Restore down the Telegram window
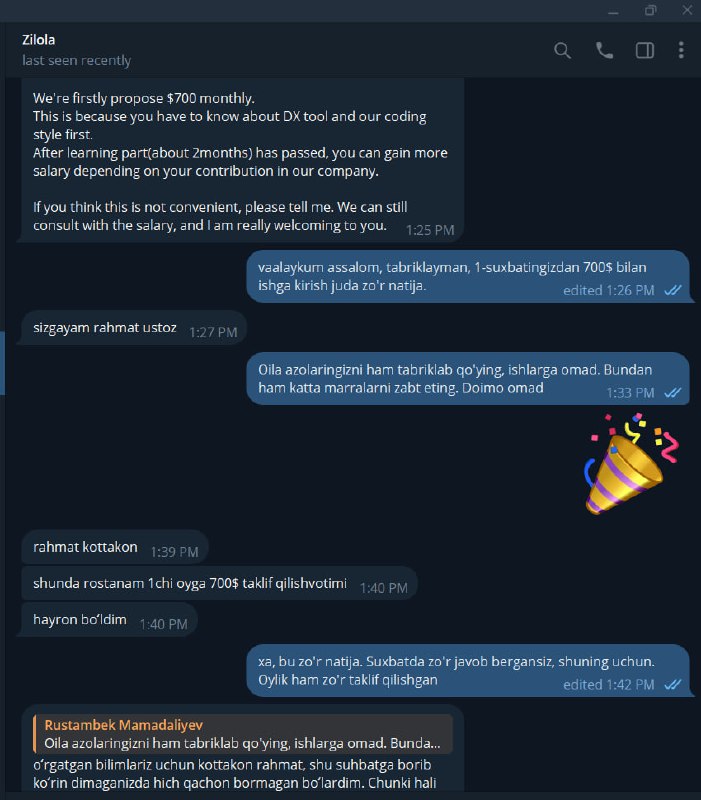Screen dimensions: 701x800 point(650,10)
